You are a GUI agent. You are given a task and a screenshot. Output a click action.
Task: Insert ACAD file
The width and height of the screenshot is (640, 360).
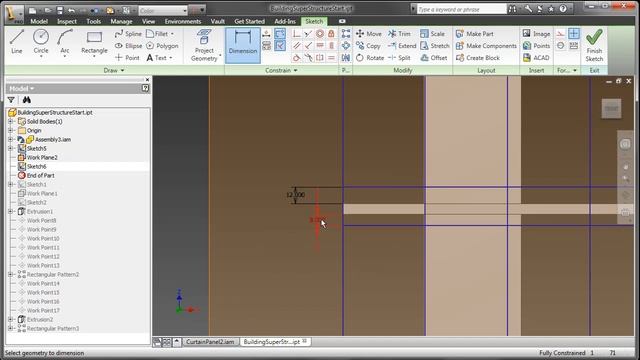536,58
